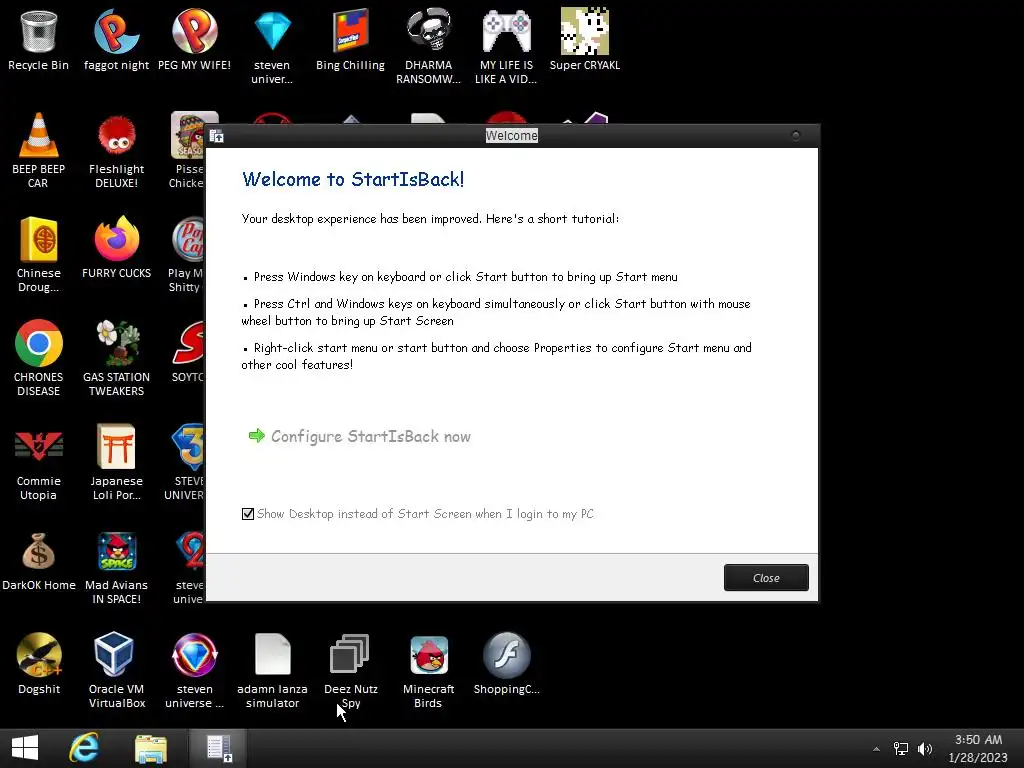Select the CHRONES DISEASE Chrome icon
1024x768 pixels.
click(39, 358)
